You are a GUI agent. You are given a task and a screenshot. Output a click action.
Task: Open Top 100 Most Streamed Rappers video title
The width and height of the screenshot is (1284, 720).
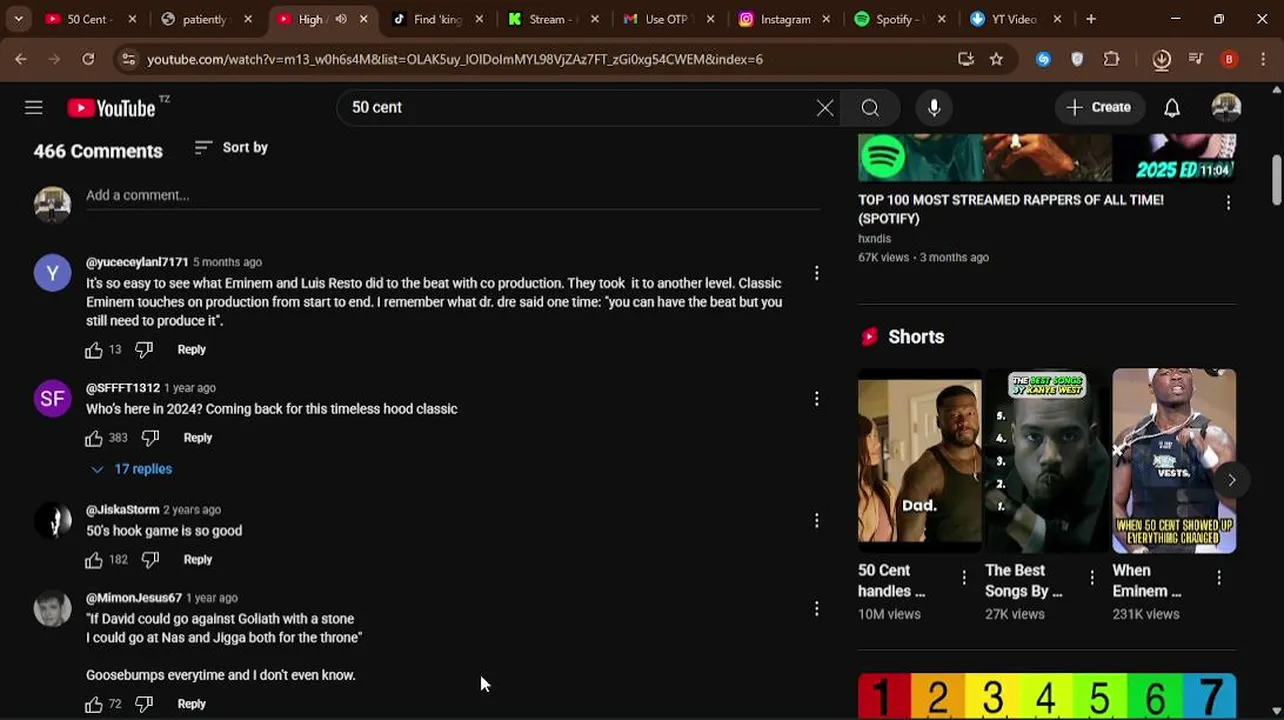click(1011, 209)
